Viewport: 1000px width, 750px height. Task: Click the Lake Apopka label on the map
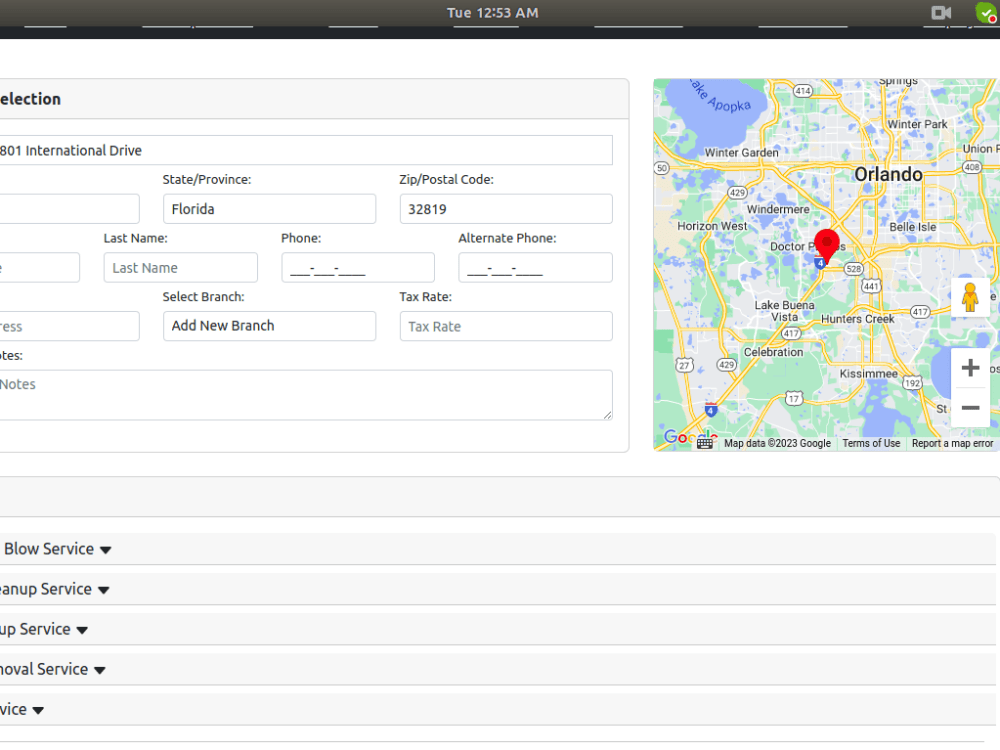coord(721,98)
